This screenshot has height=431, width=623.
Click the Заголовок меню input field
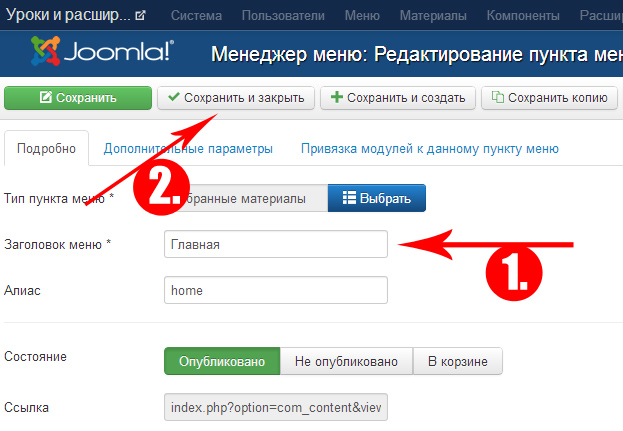point(275,244)
